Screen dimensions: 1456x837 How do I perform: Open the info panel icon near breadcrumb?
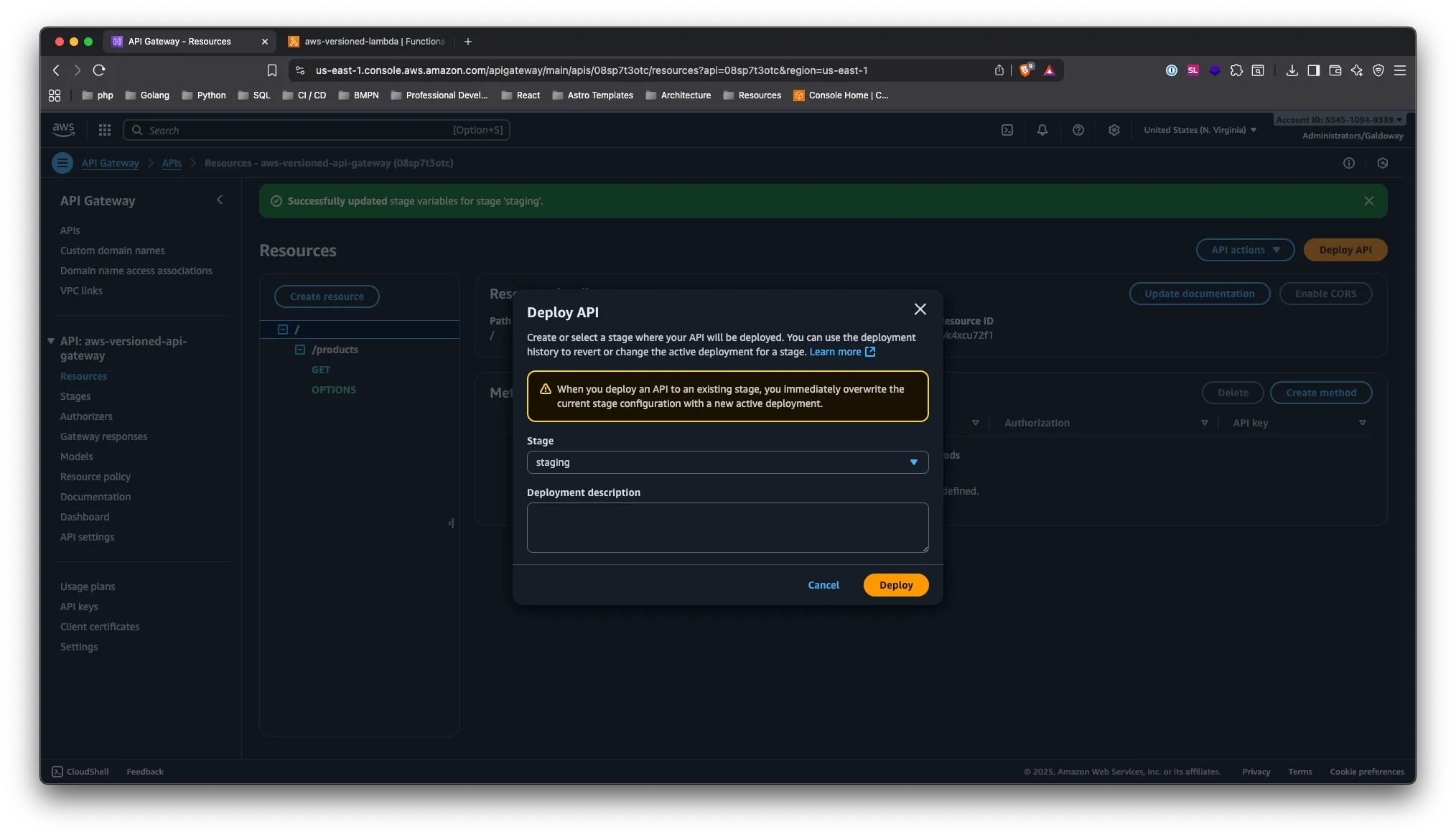1348,163
